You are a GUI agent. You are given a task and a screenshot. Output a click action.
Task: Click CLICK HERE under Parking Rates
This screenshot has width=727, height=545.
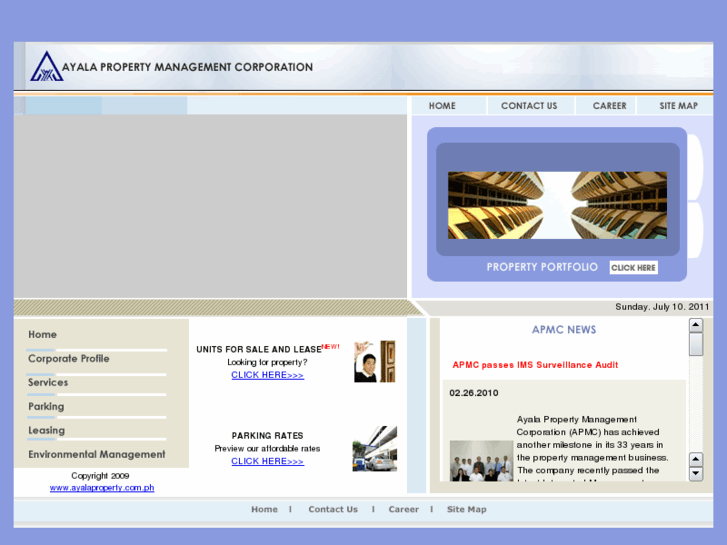[268, 462]
